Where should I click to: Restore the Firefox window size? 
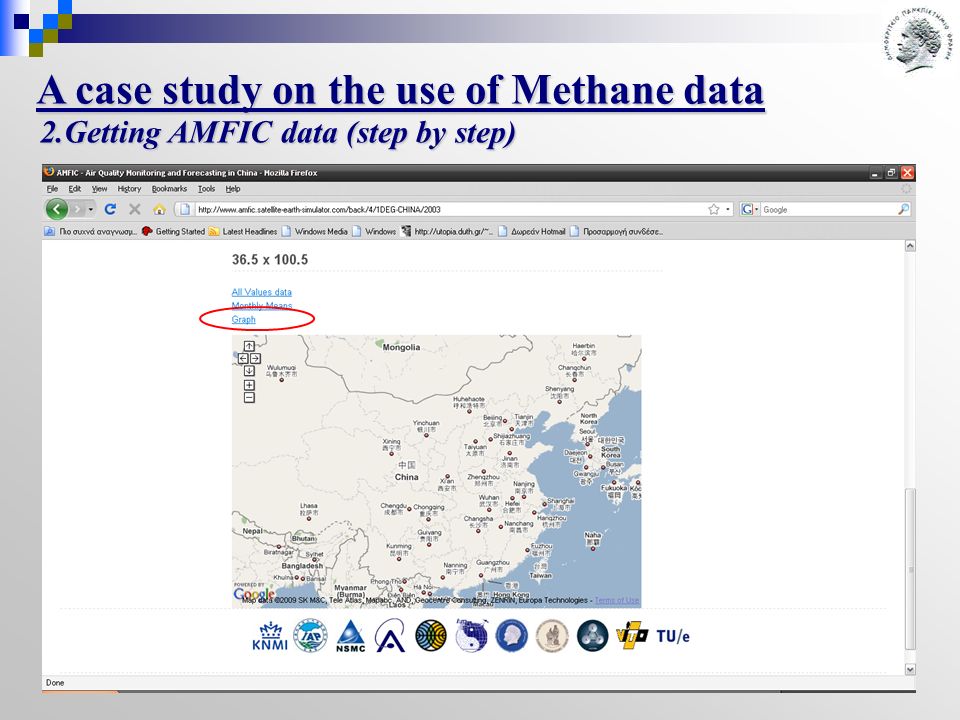[891, 173]
